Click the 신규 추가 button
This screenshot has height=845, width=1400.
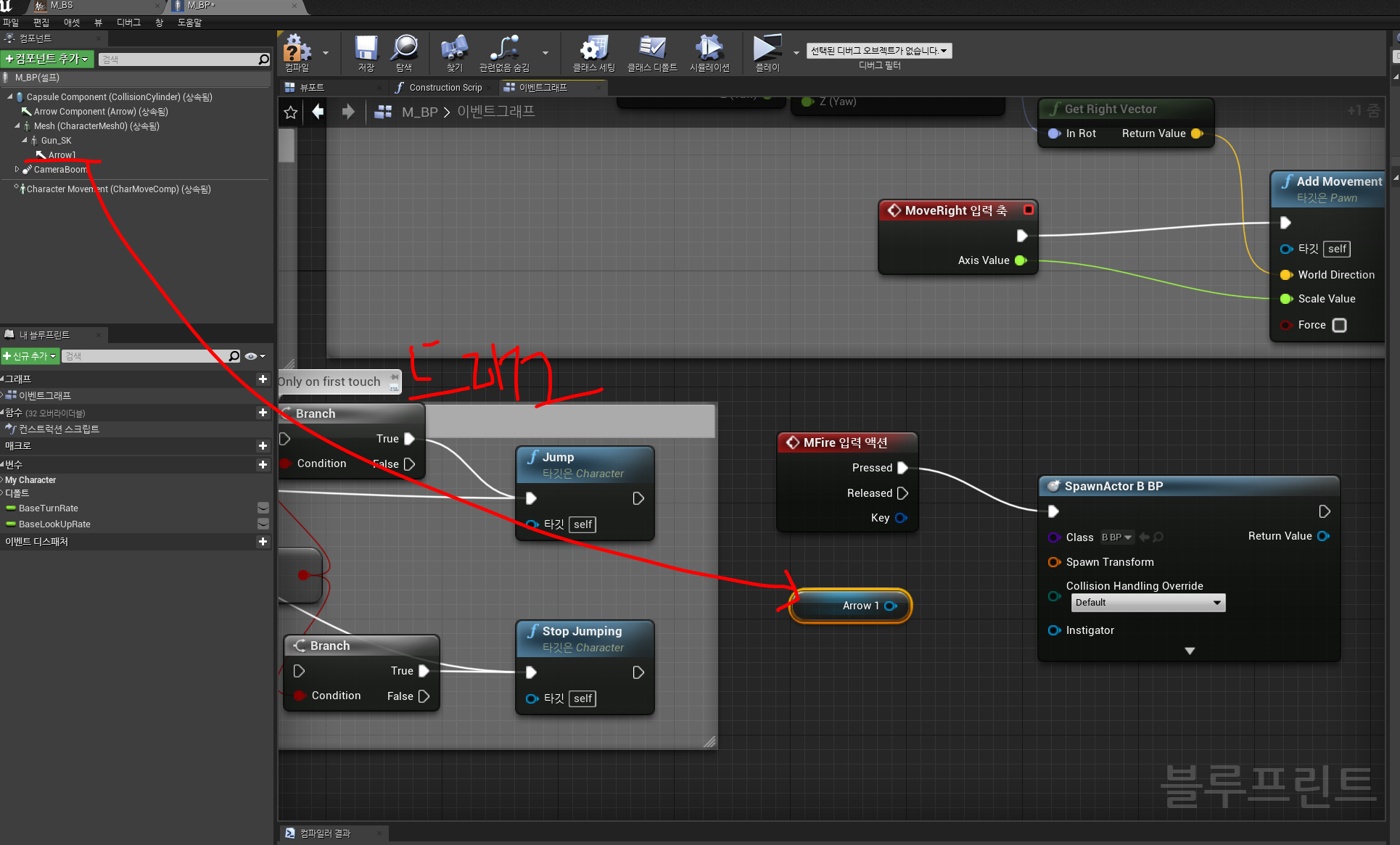point(30,356)
